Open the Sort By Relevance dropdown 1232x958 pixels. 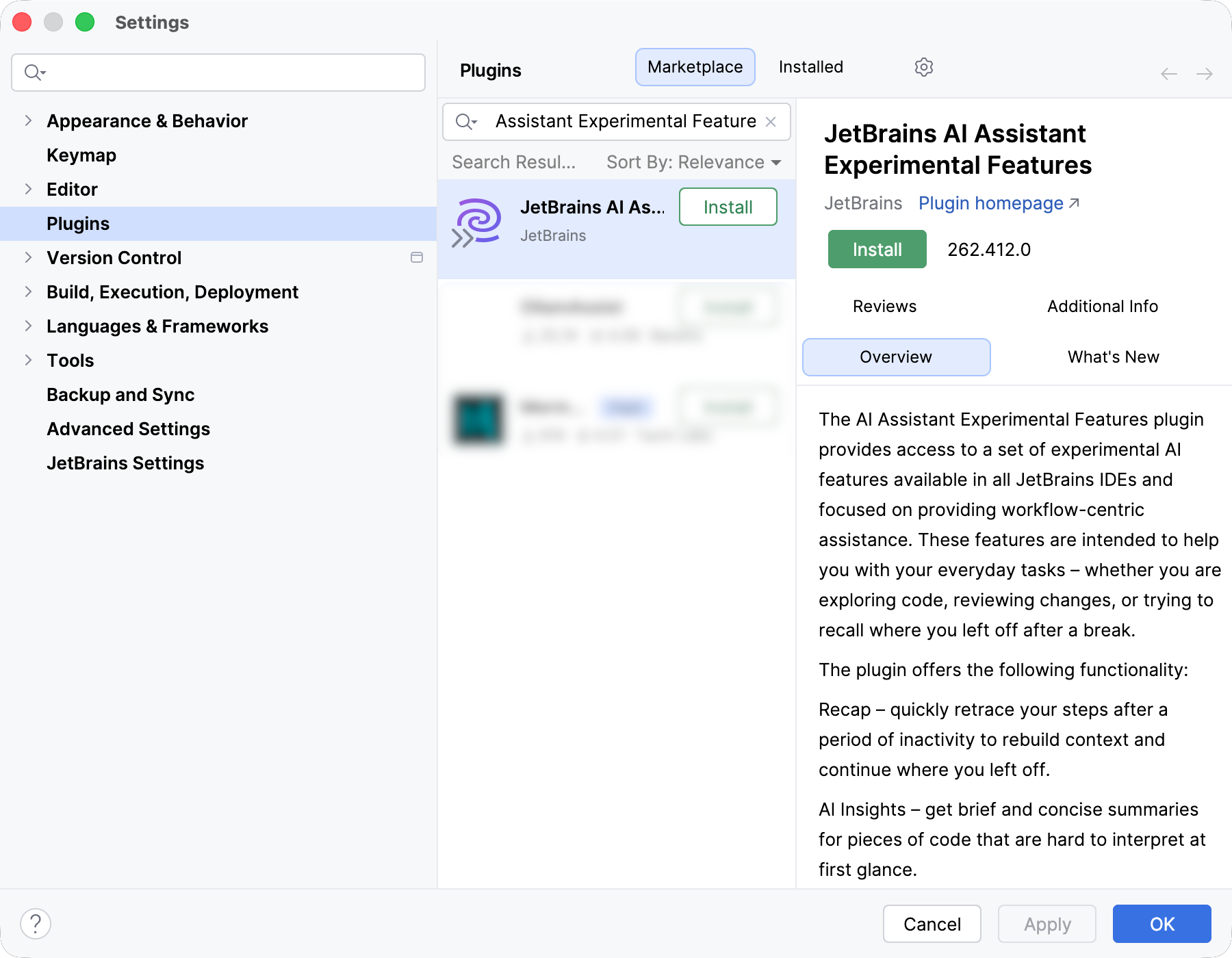tap(692, 162)
